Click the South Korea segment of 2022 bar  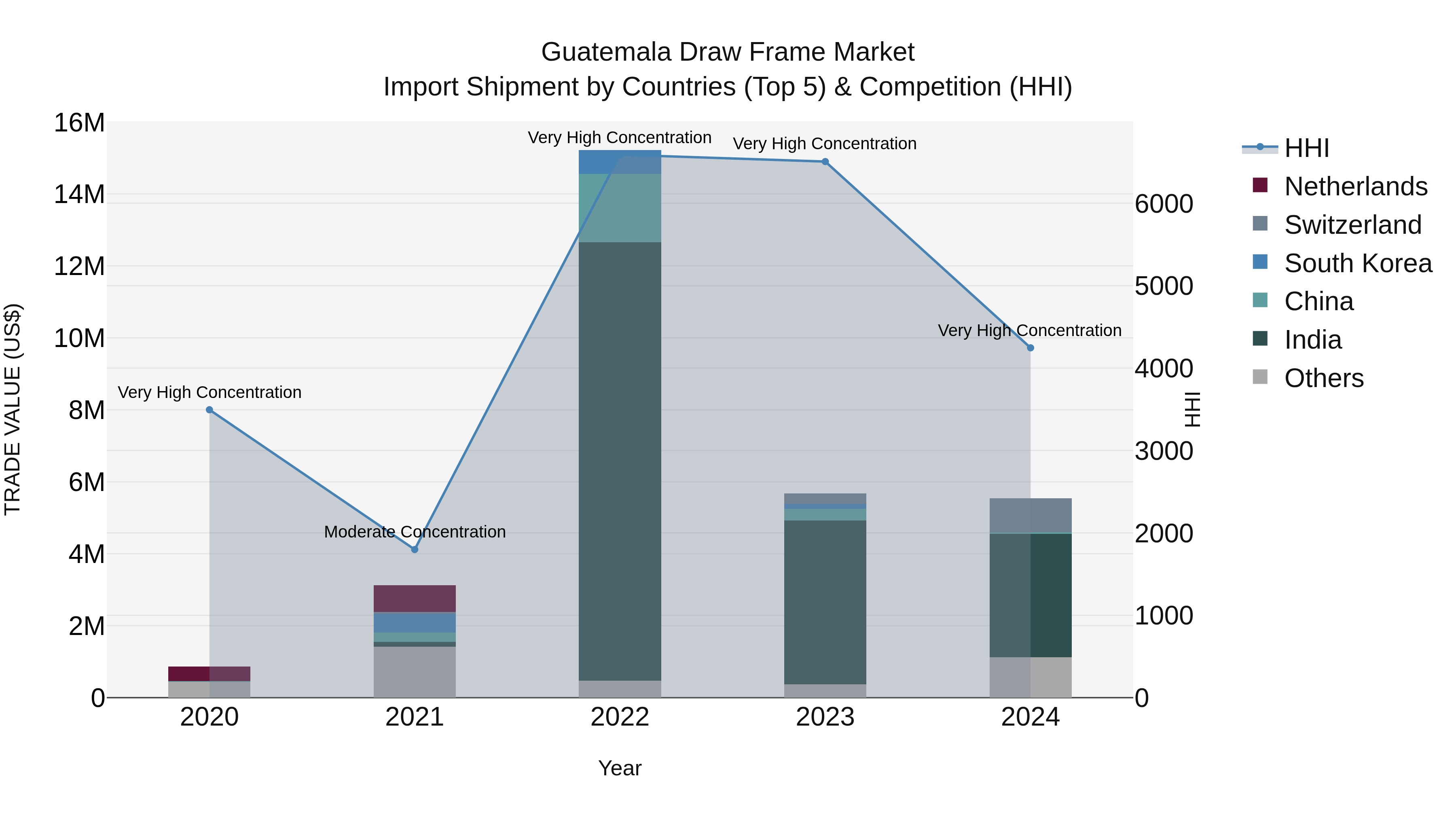click(x=620, y=162)
